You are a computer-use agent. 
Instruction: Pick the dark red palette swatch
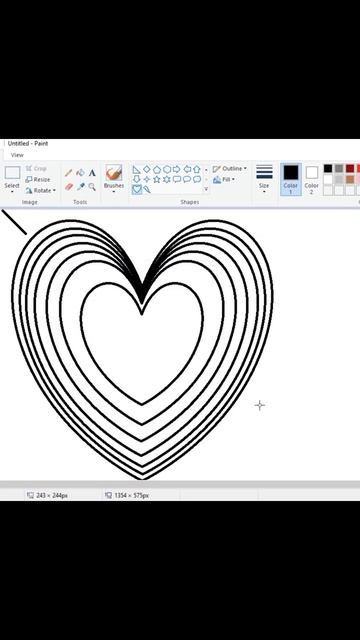tap(350, 169)
